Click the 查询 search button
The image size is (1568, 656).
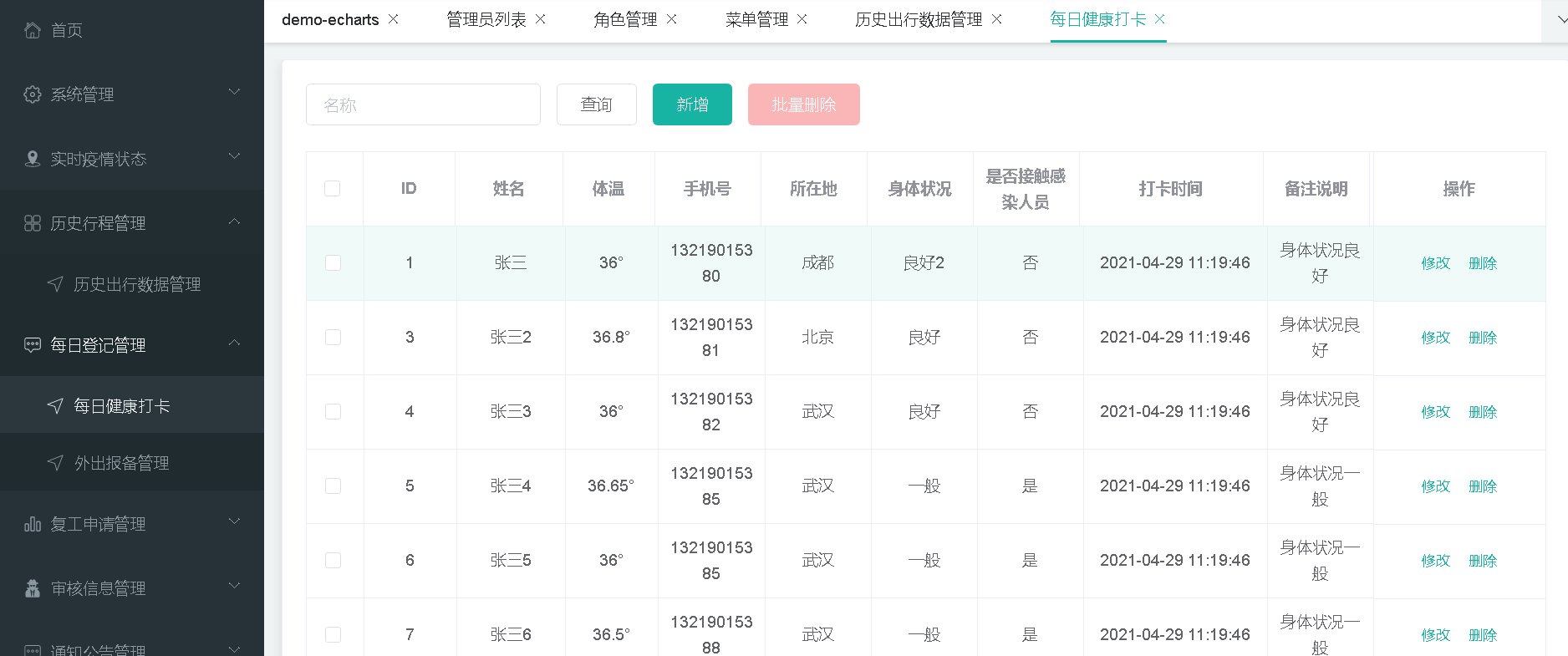[597, 104]
